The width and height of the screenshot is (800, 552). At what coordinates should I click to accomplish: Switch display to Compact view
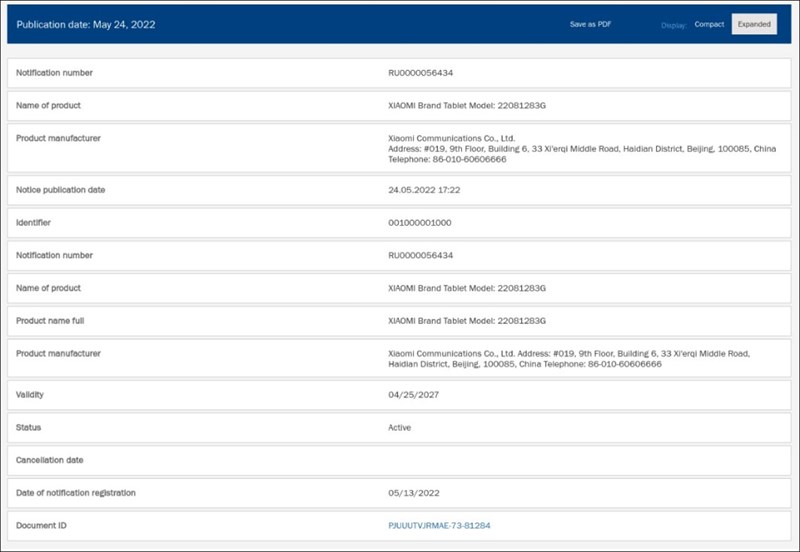[x=709, y=24]
